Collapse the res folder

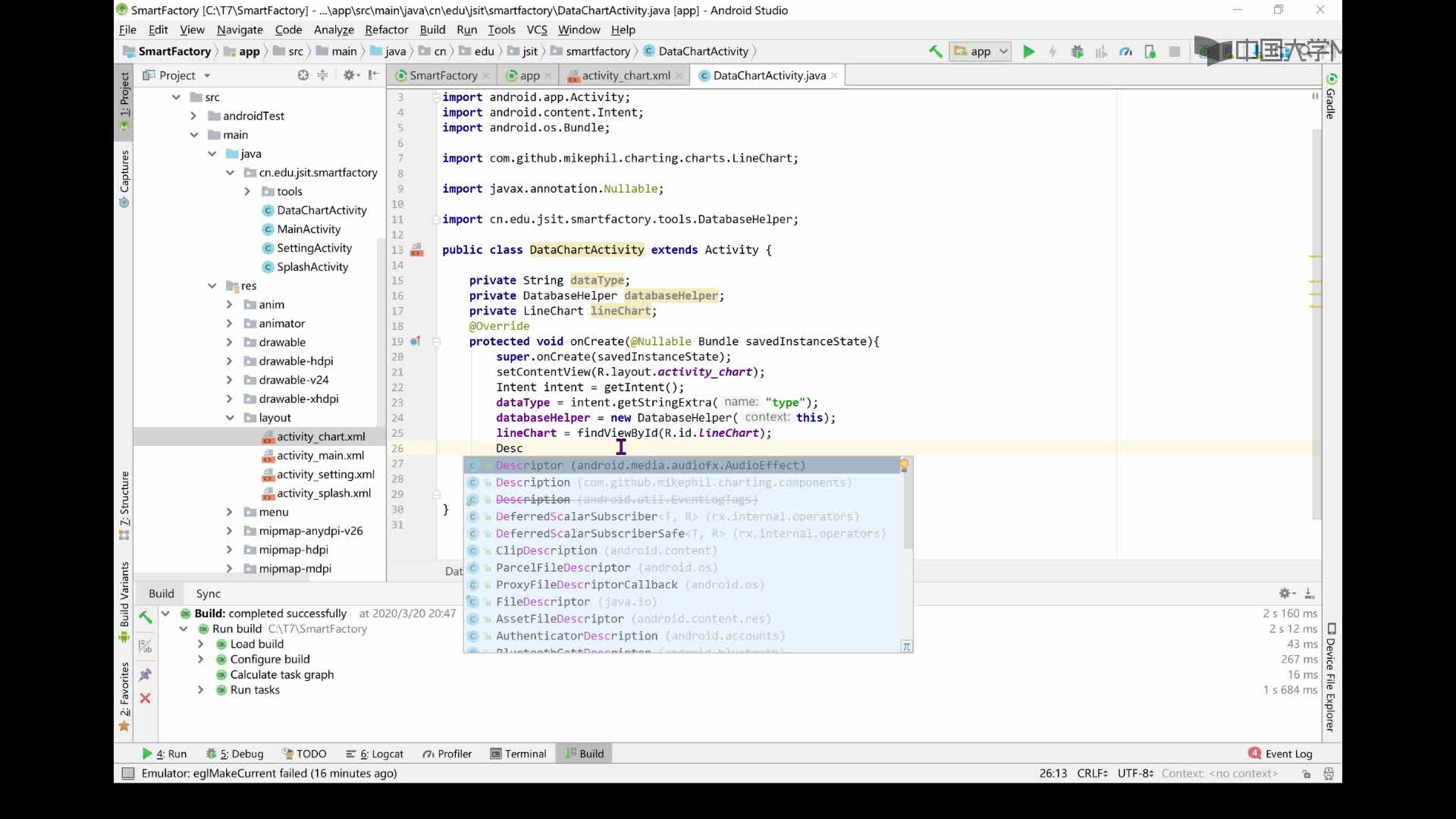click(212, 286)
